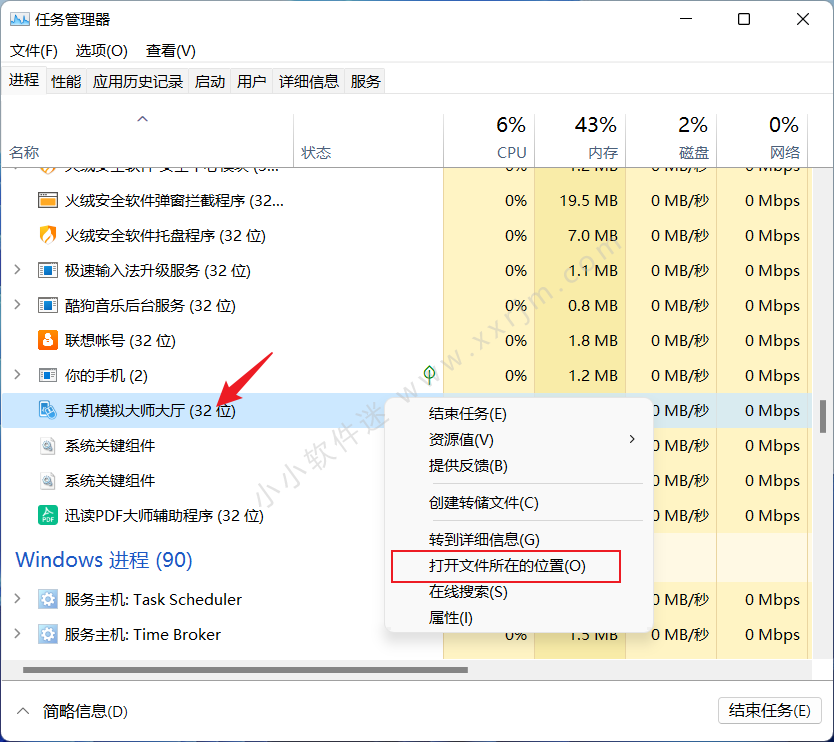This screenshot has width=834, height=742.
Task: Switch to the 用户 tab
Action: click(252, 81)
